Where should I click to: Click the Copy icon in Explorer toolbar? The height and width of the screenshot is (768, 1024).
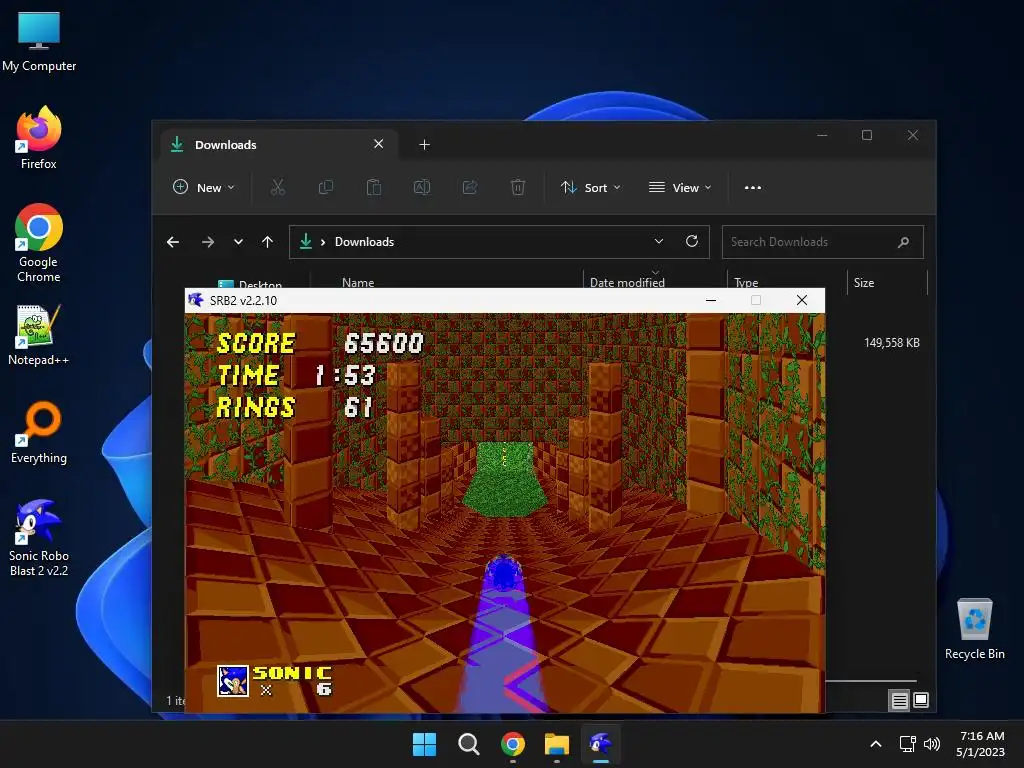pos(325,187)
